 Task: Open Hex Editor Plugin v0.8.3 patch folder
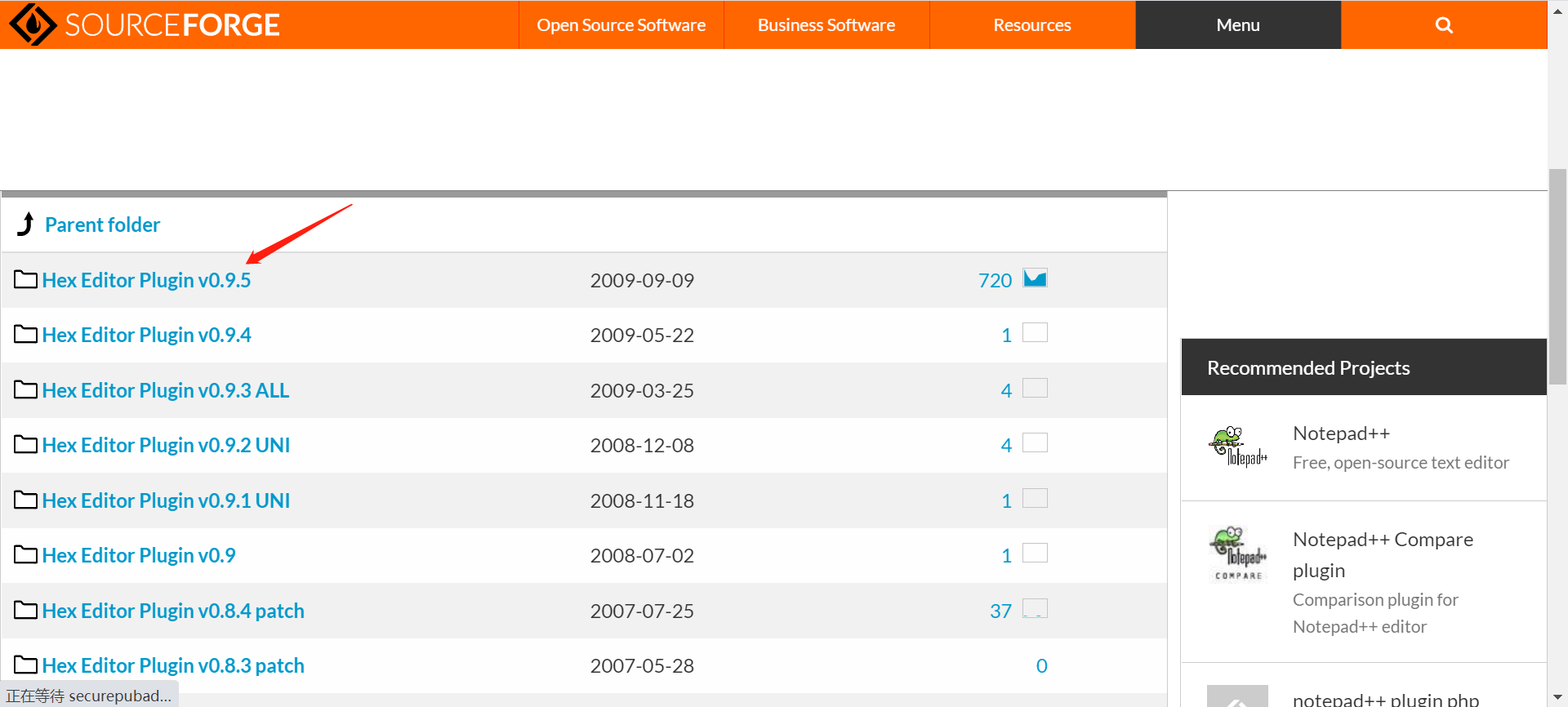click(173, 665)
